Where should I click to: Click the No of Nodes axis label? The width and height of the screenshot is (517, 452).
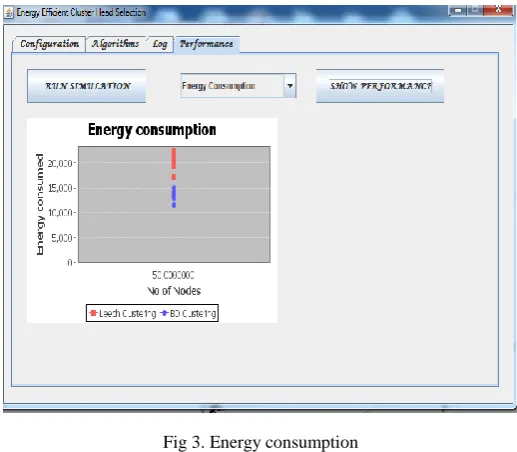point(174,291)
